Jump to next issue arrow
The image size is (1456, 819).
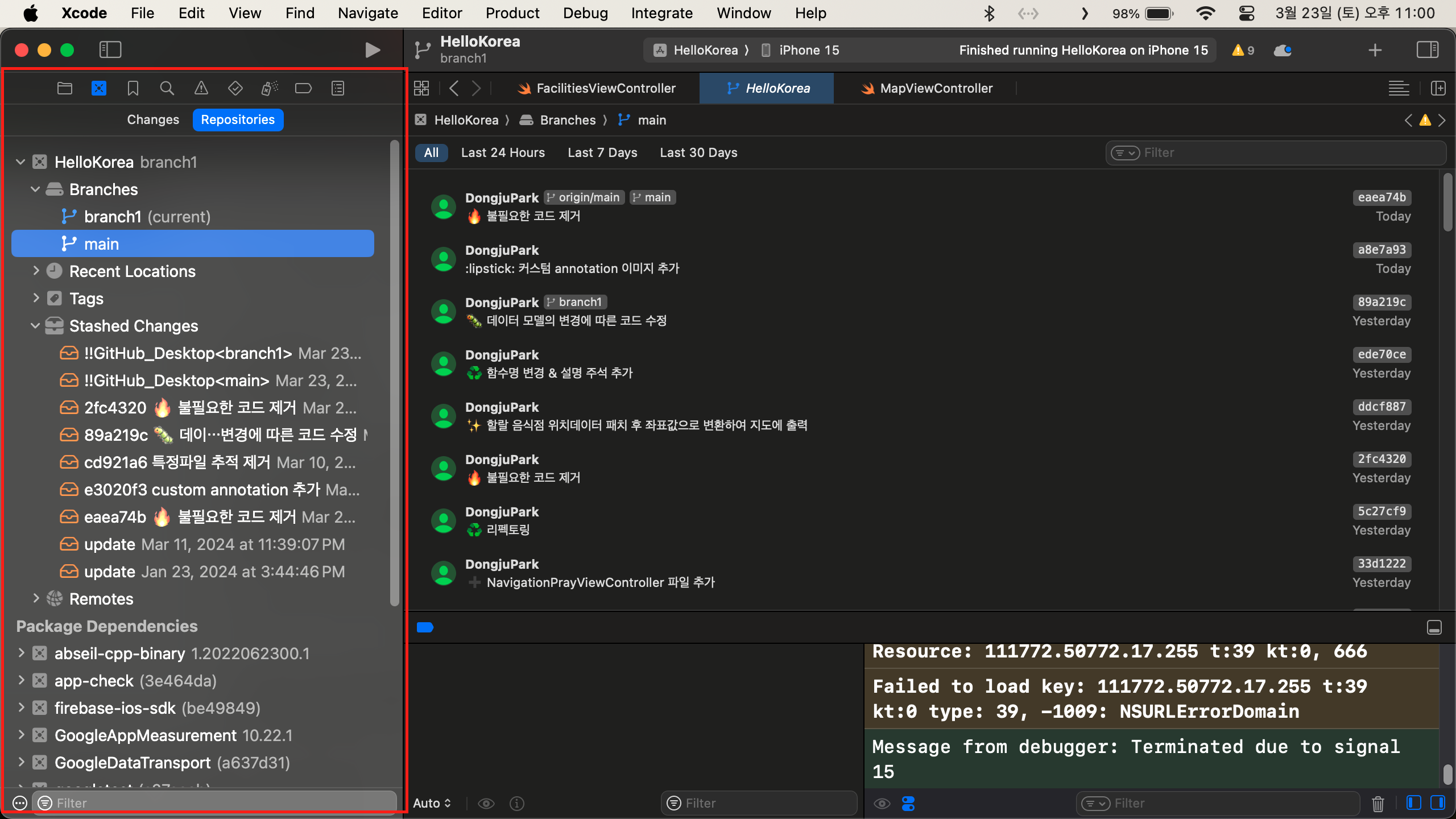1442,120
